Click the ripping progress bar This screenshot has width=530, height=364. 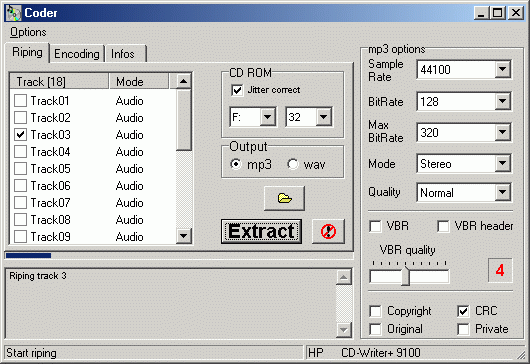tap(179, 256)
